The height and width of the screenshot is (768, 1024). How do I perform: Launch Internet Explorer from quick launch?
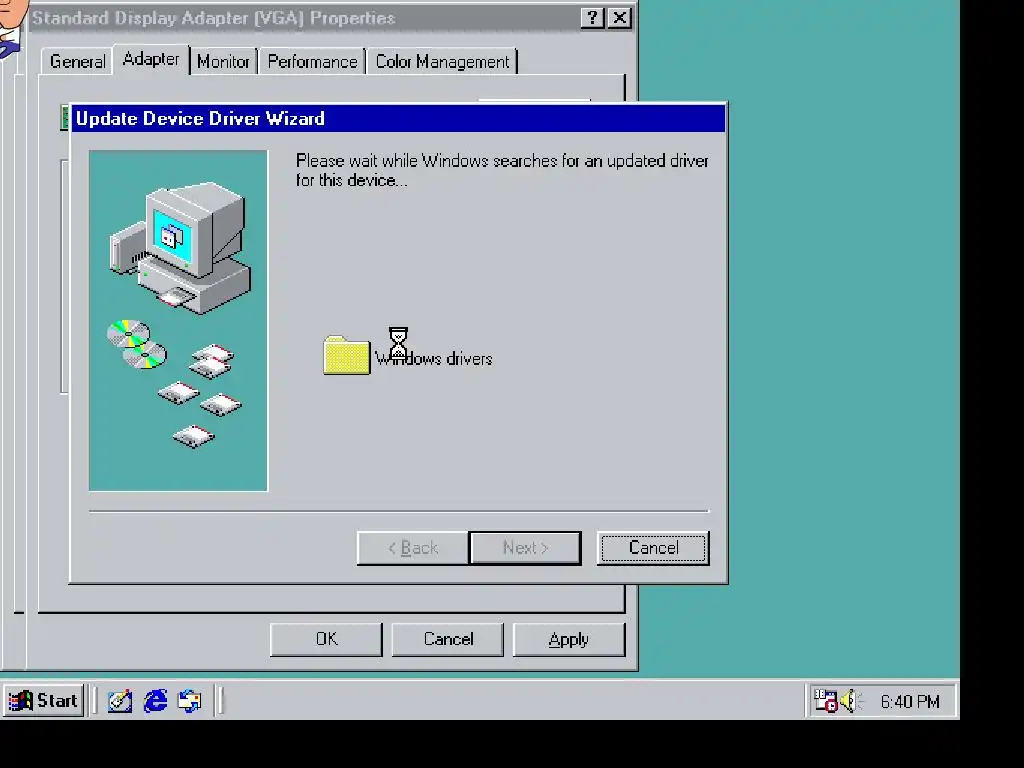coord(155,701)
